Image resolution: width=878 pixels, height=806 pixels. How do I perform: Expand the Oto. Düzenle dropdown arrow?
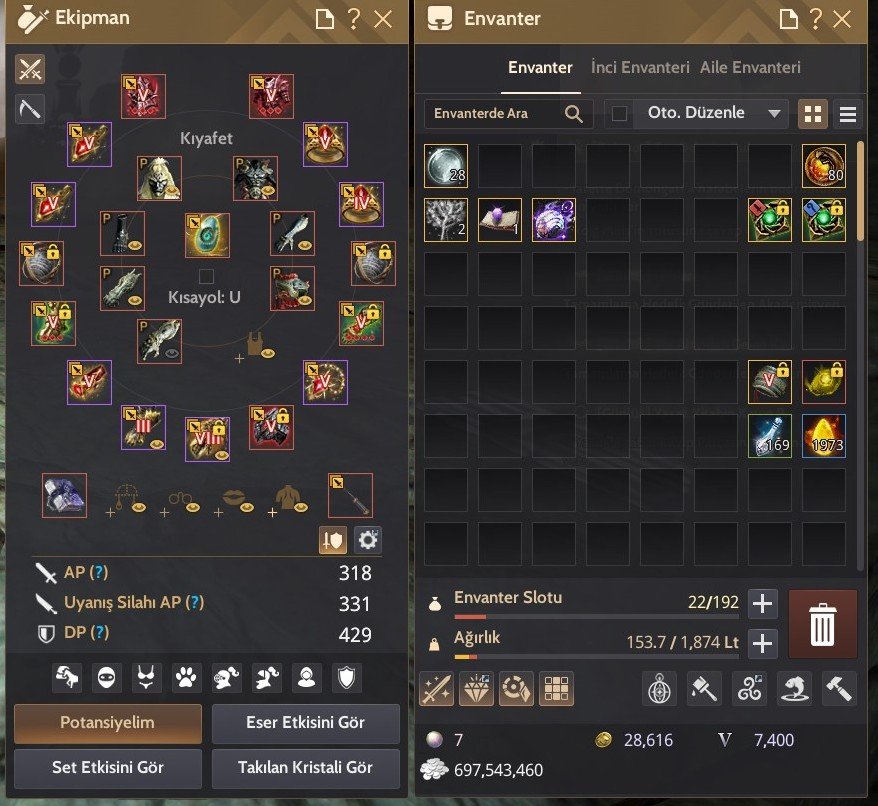774,114
